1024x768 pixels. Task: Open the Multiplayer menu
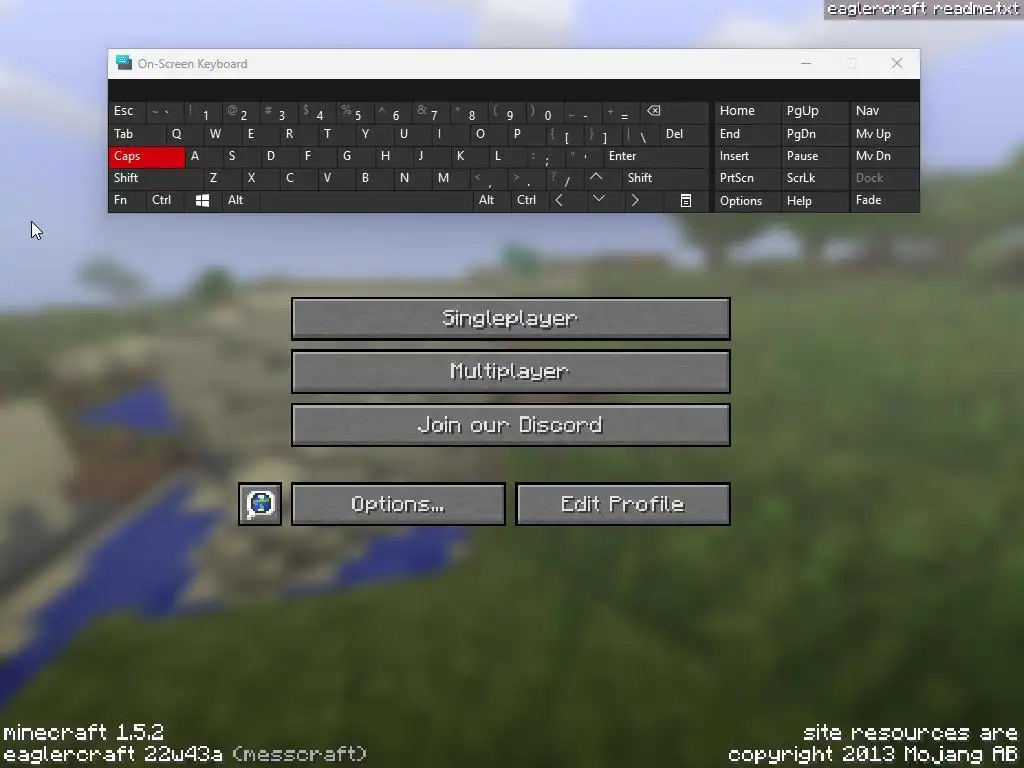pyautogui.click(x=511, y=372)
